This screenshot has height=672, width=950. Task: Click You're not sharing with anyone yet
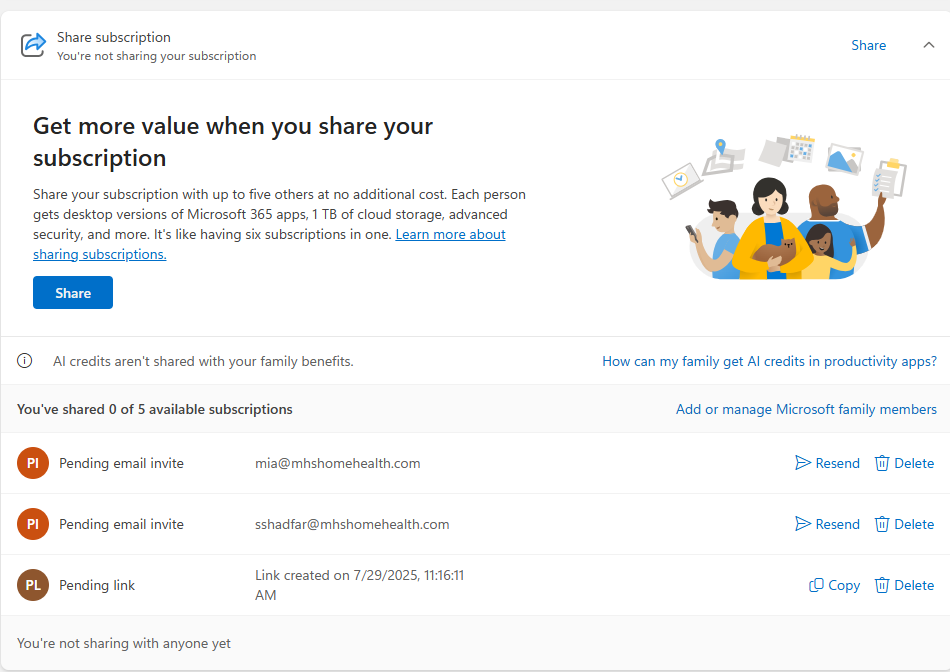click(124, 644)
